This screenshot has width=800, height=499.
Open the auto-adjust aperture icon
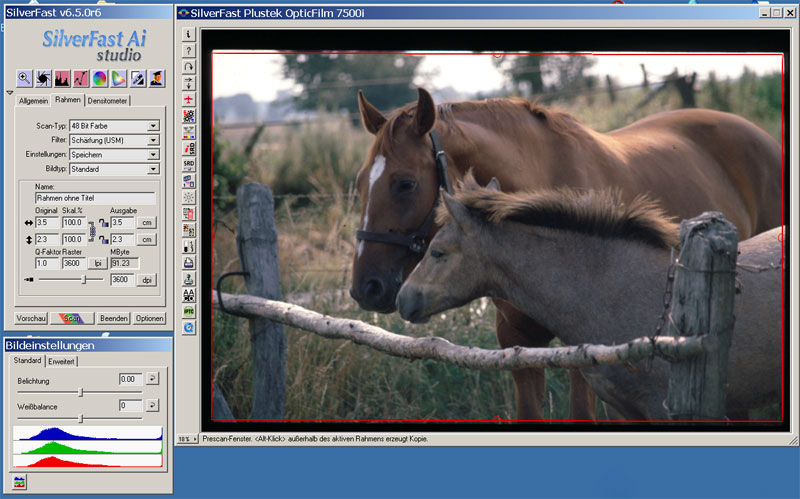[43, 78]
